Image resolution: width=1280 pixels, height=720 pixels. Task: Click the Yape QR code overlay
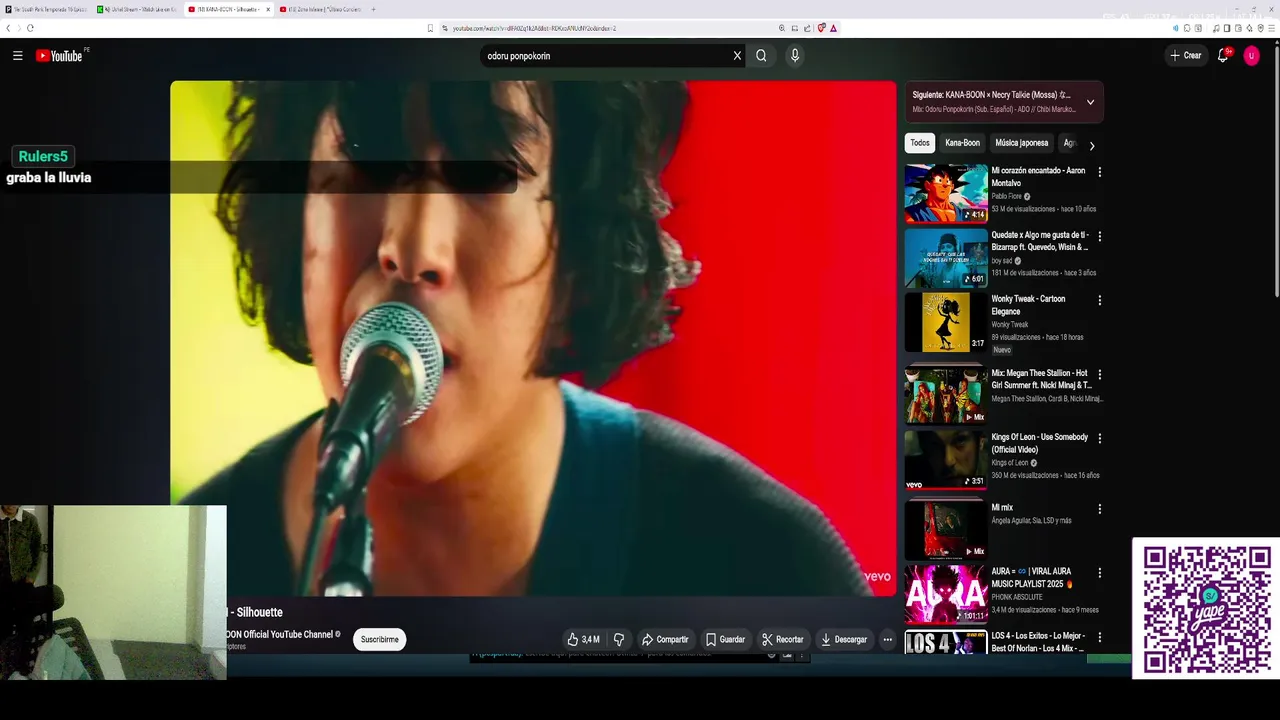(x=1206, y=609)
